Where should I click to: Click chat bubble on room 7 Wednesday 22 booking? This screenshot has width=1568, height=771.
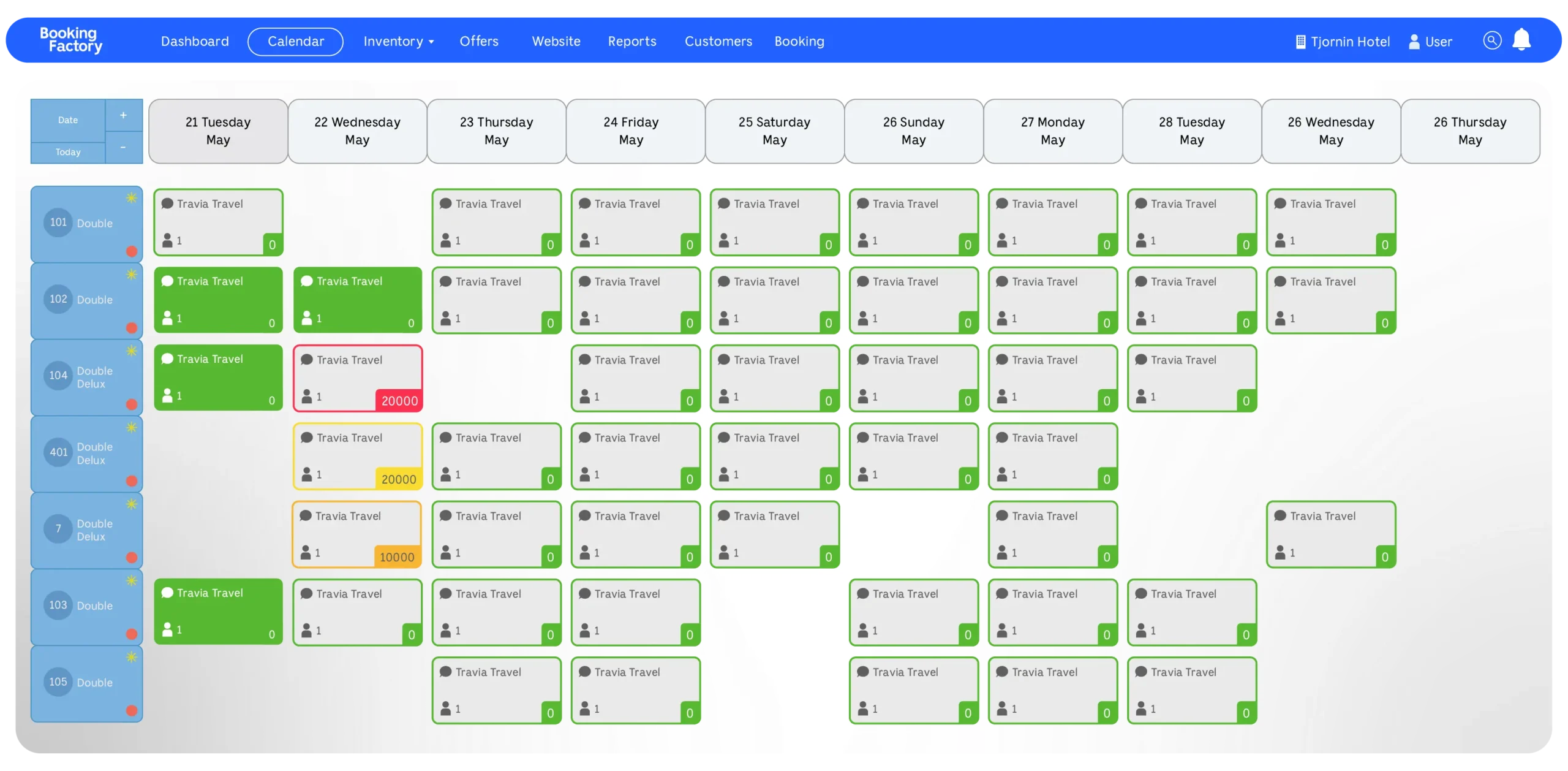[306, 516]
